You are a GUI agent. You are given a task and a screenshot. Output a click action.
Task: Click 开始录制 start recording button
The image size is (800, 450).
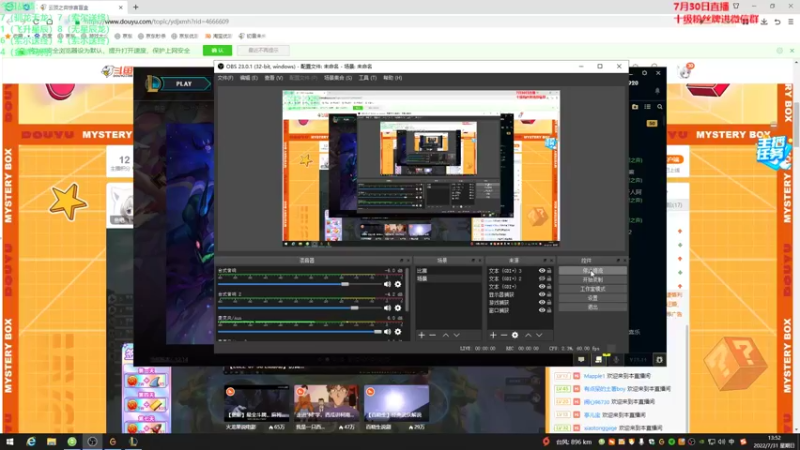[592, 280]
